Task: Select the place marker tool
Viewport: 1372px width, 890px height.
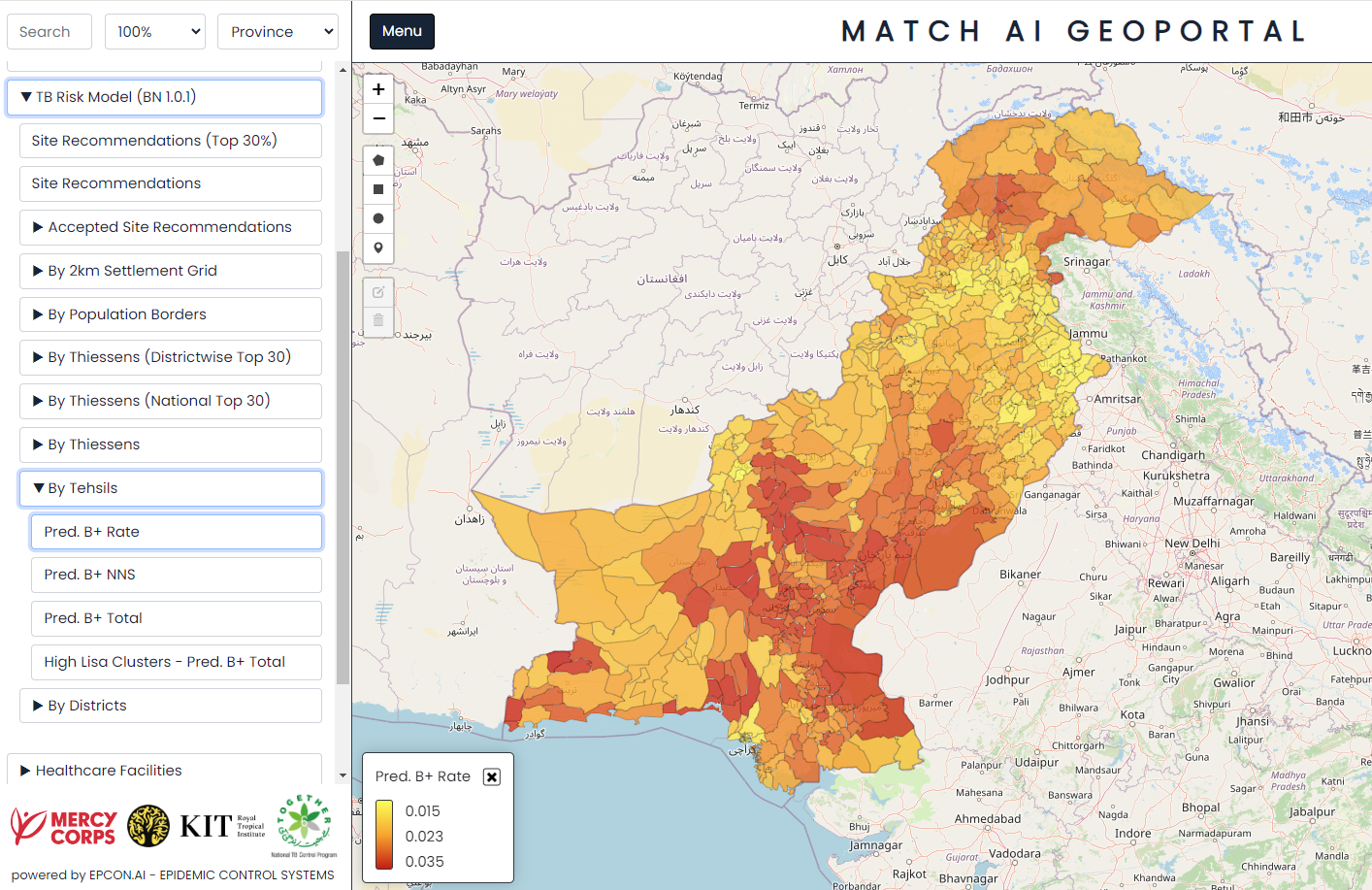Action: [378, 247]
